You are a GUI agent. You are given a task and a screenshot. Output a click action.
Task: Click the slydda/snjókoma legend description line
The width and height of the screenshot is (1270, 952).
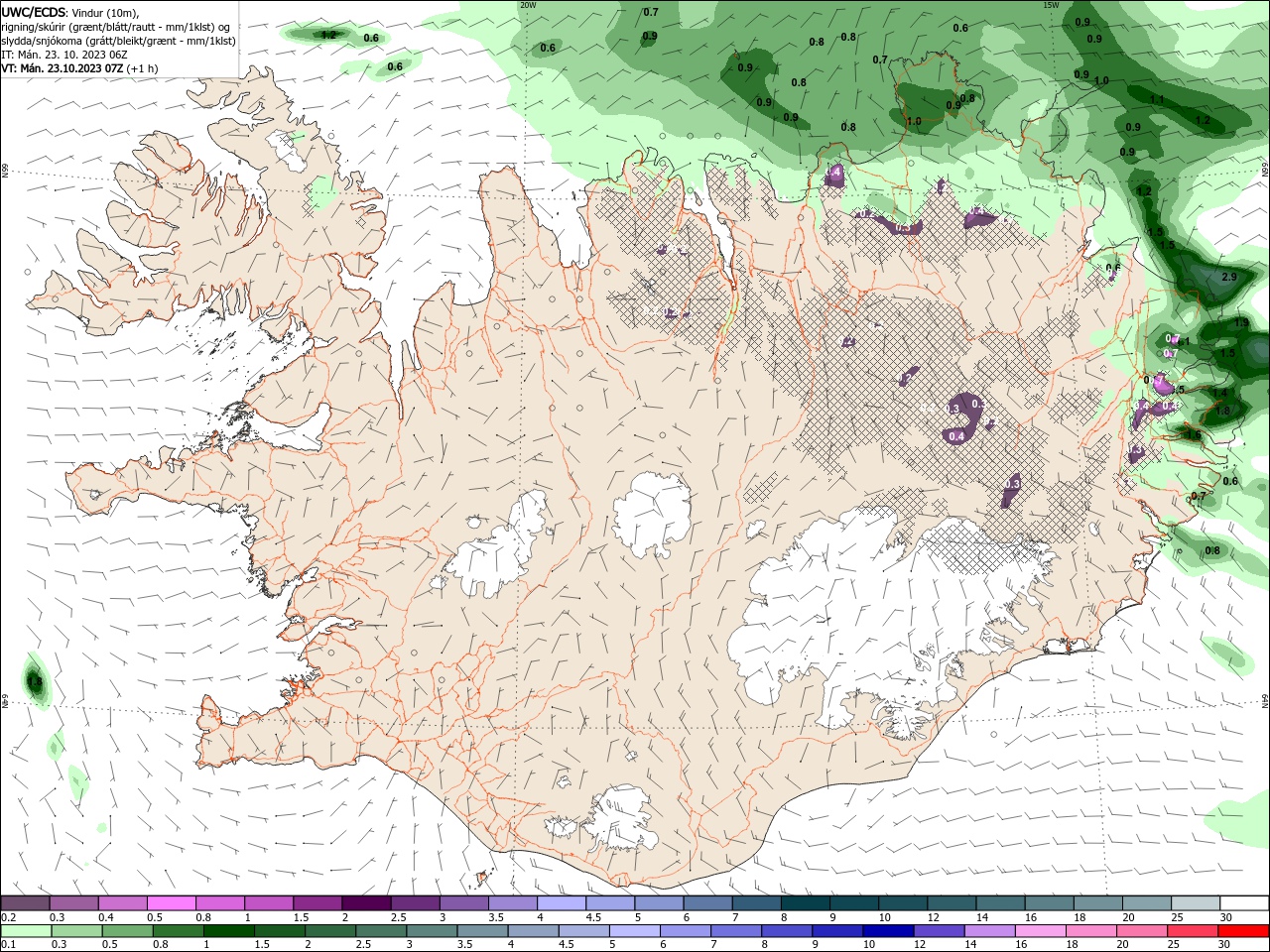point(119,41)
